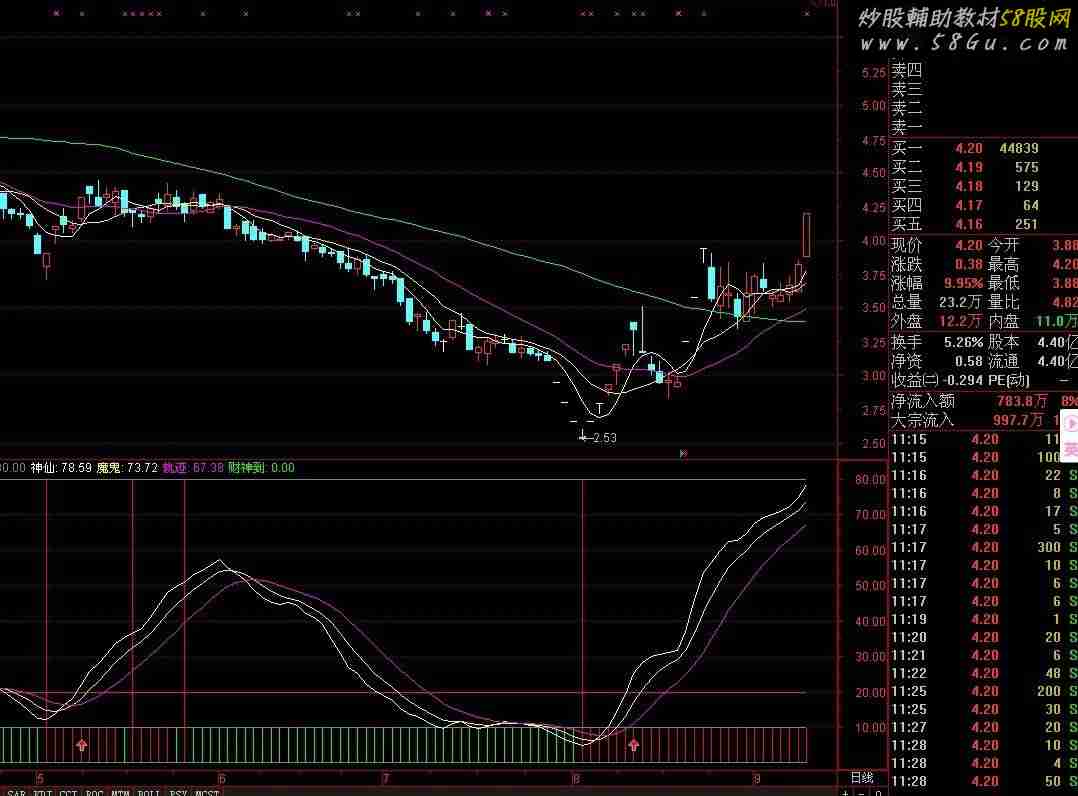Click the first red up-arrow buy signal
Image resolution: width=1078 pixels, height=796 pixels.
[82, 744]
